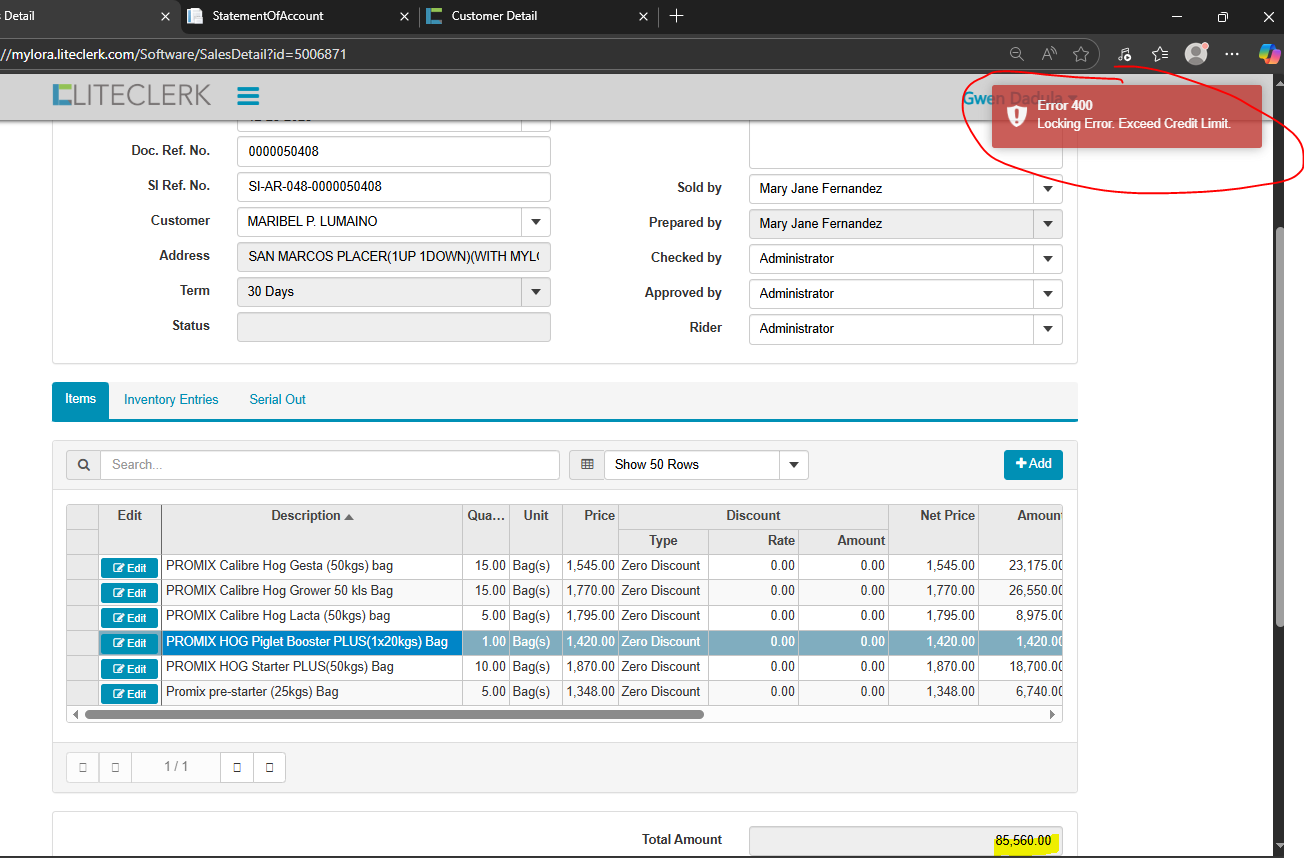Click the Read Aloud icon in address bar
The height and width of the screenshot is (858, 1304).
coord(1048,54)
